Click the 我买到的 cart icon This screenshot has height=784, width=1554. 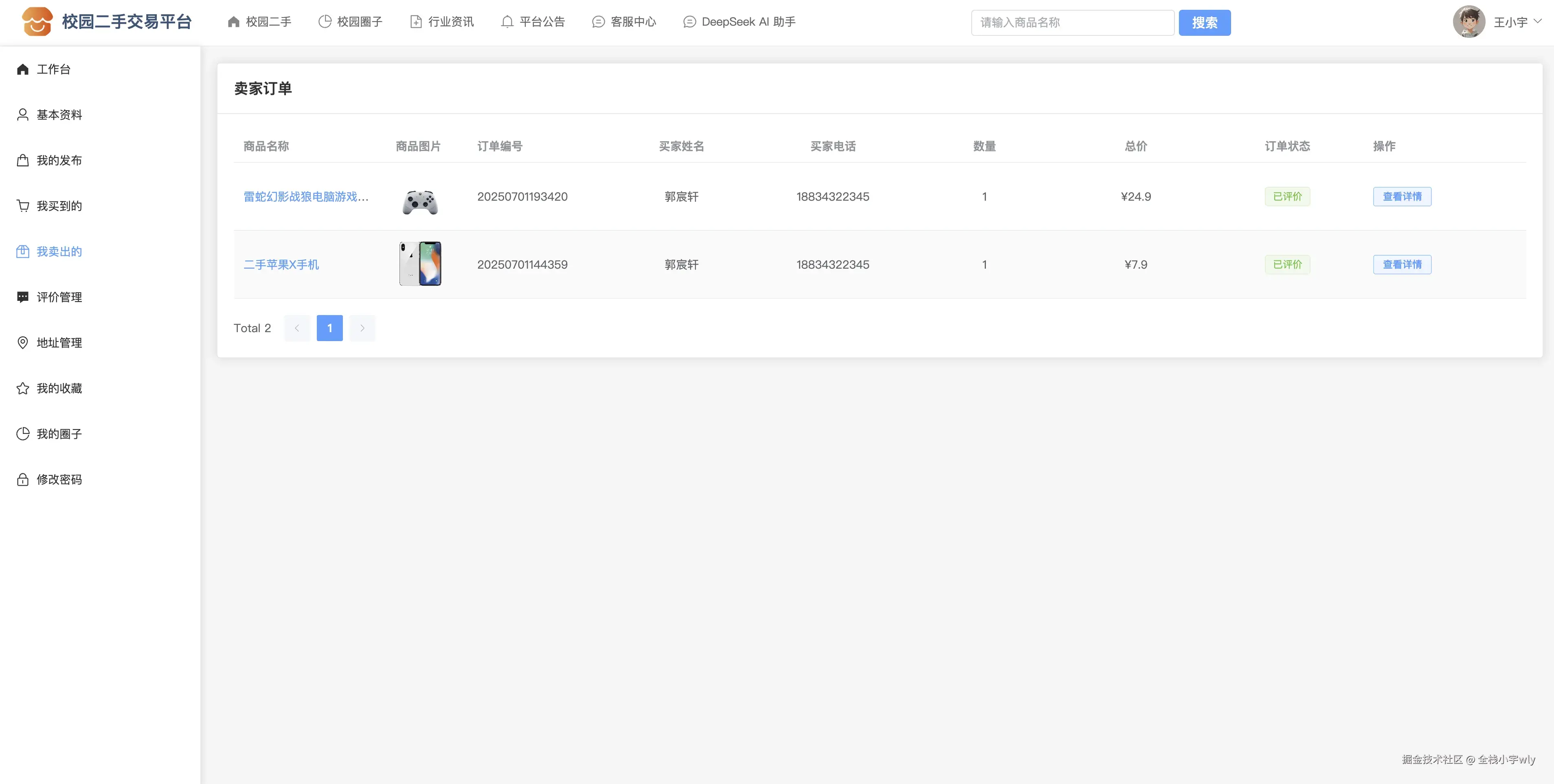23,206
